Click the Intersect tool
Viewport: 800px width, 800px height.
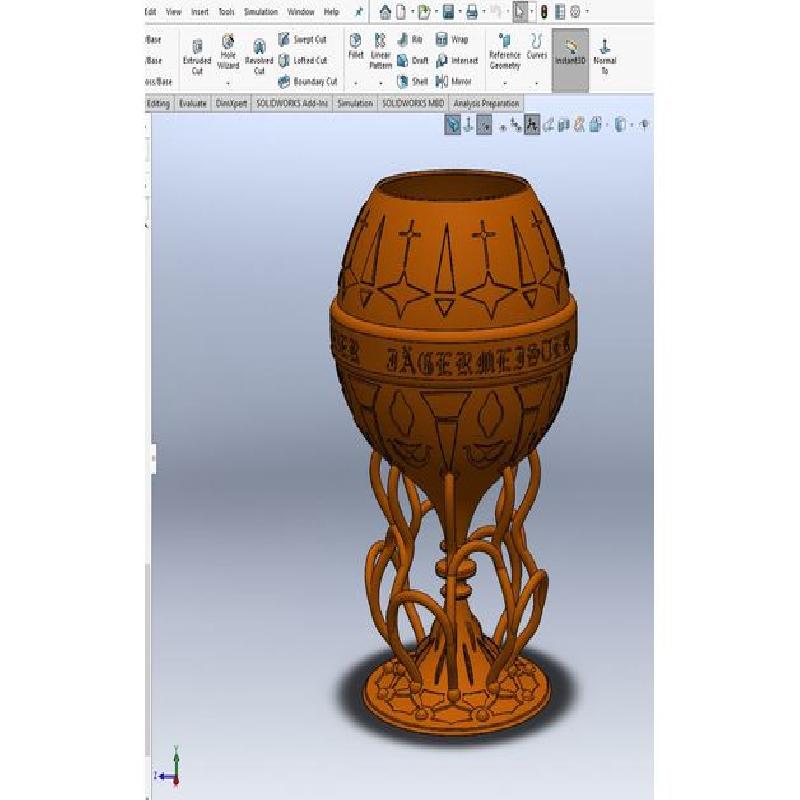457,61
